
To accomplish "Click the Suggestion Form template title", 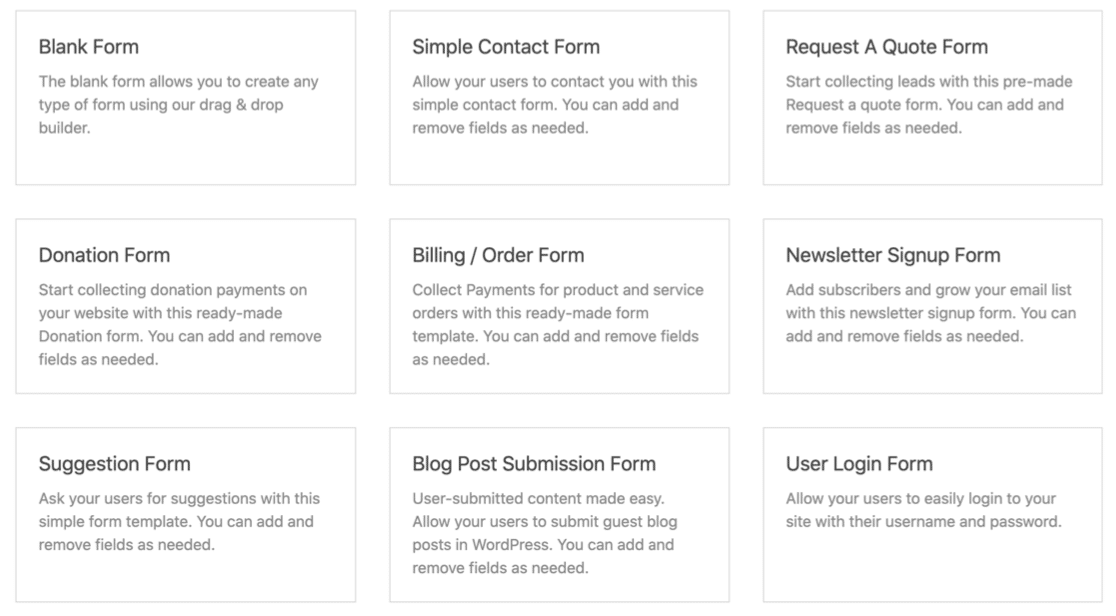I will (114, 464).
